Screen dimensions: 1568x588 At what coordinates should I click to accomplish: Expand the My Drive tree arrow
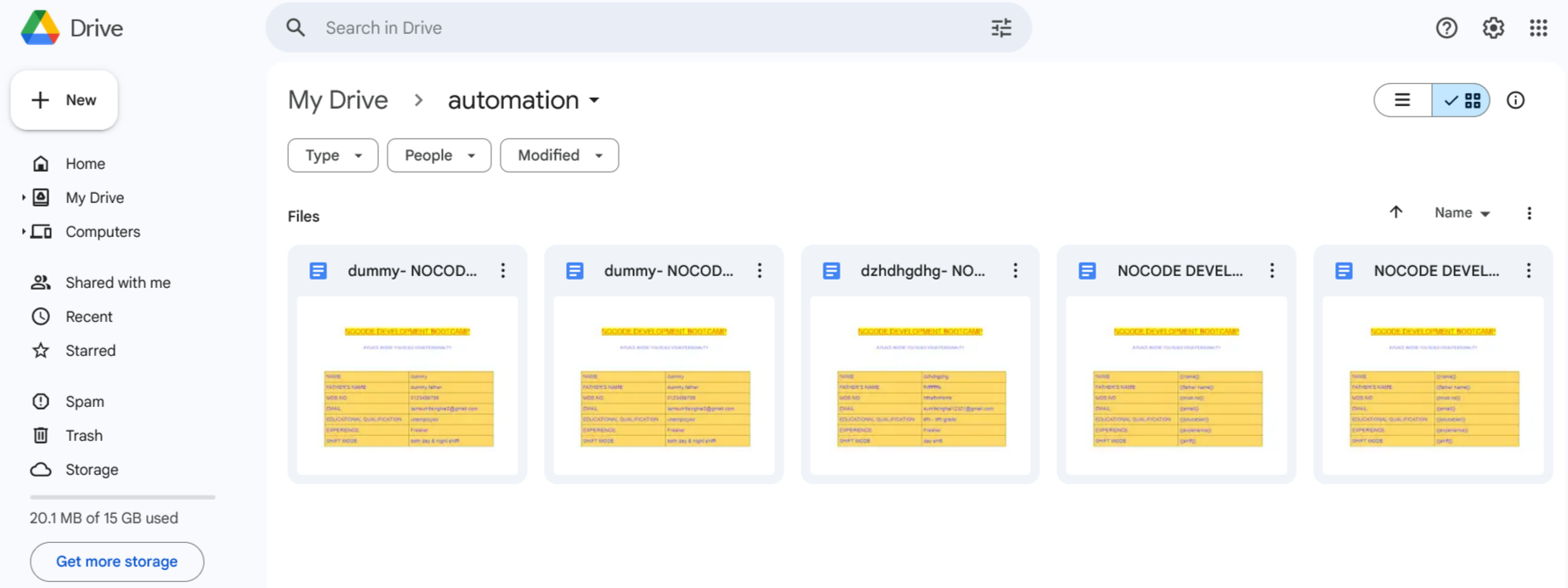tap(23, 198)
